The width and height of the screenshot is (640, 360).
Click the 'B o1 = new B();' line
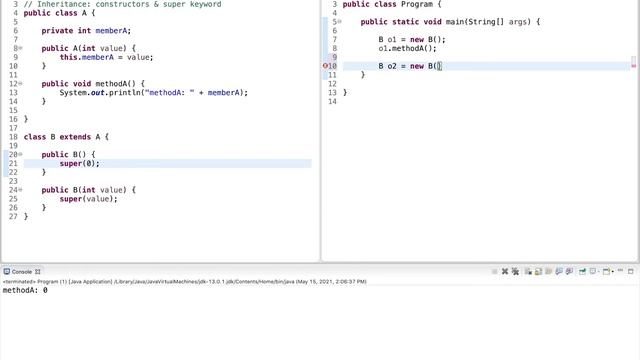412,40
